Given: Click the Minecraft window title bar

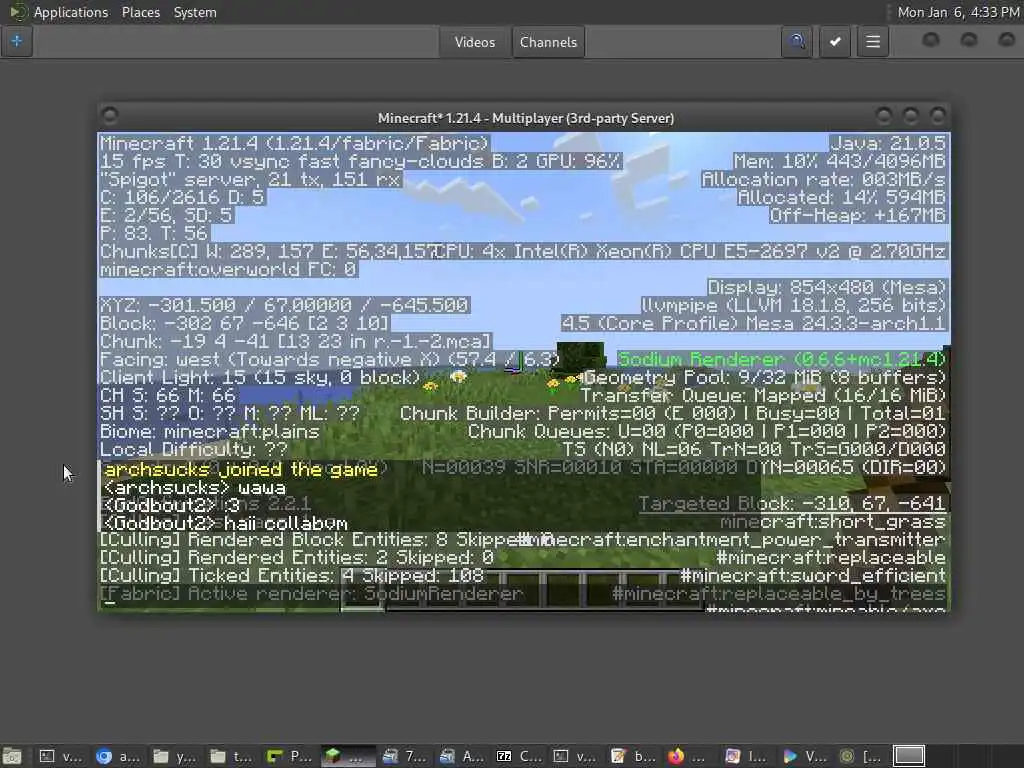Looking at the screenshot, I should [526, 118].
